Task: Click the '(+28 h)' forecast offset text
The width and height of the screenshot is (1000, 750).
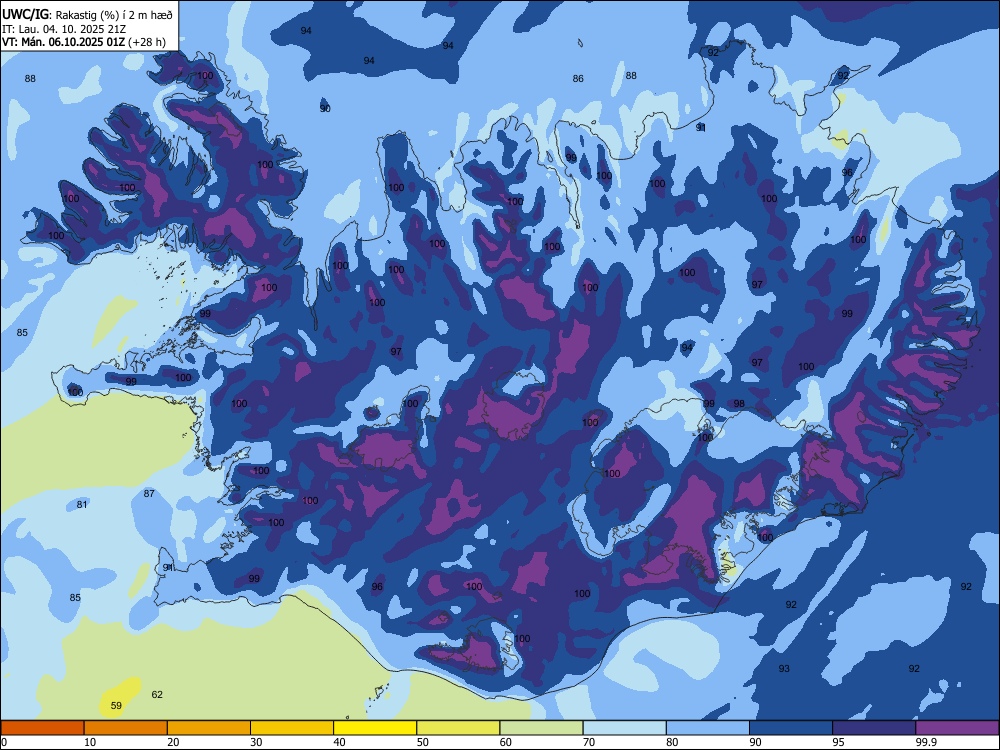Action: pos(147,42)
